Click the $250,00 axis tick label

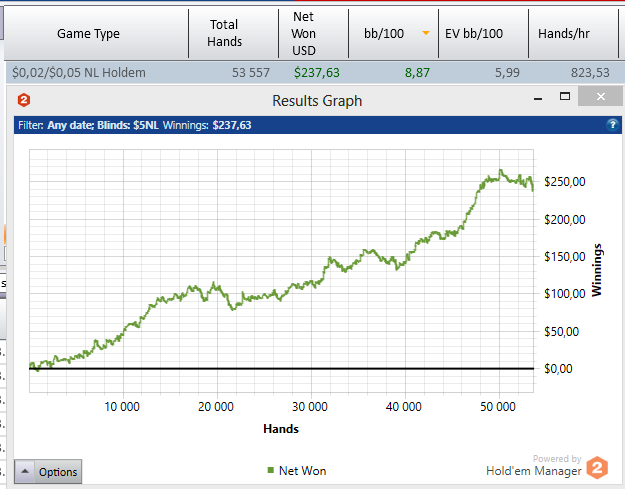565,182
